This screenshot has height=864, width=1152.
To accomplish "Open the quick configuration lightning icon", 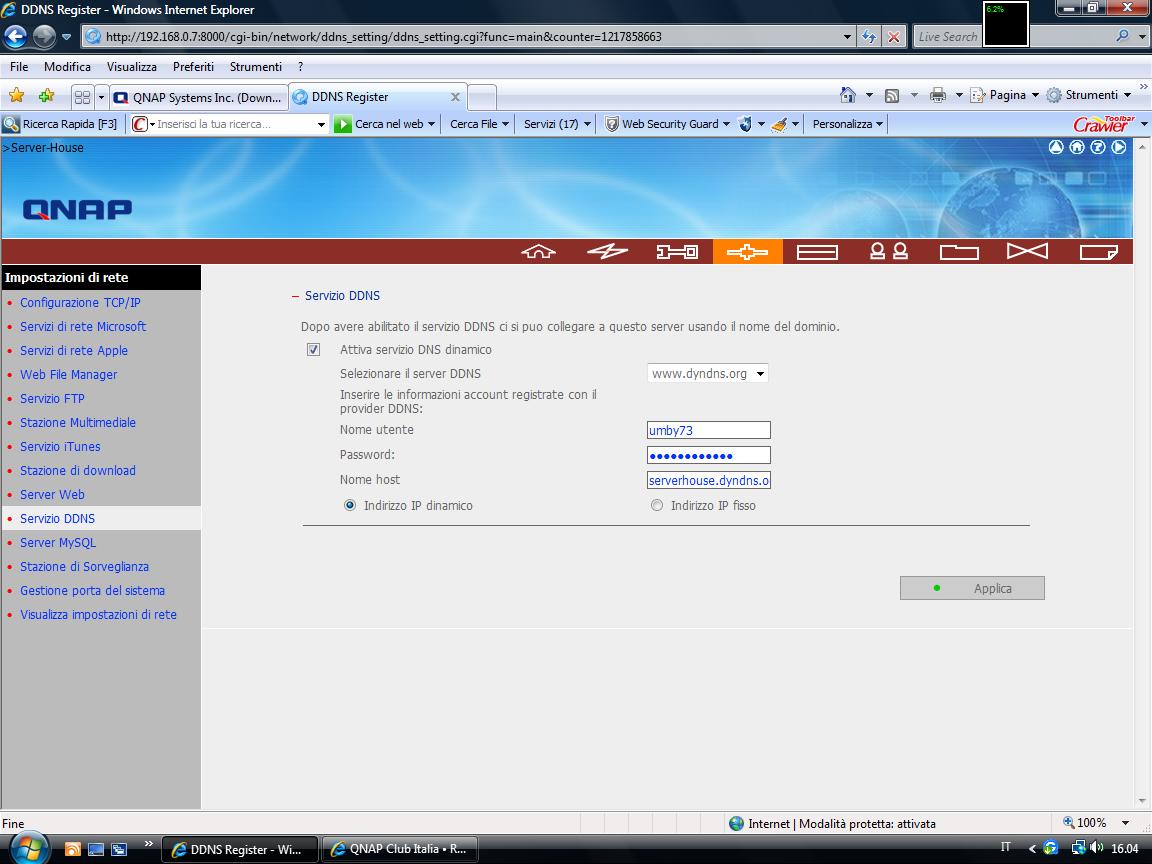I will tap(607, 252).
